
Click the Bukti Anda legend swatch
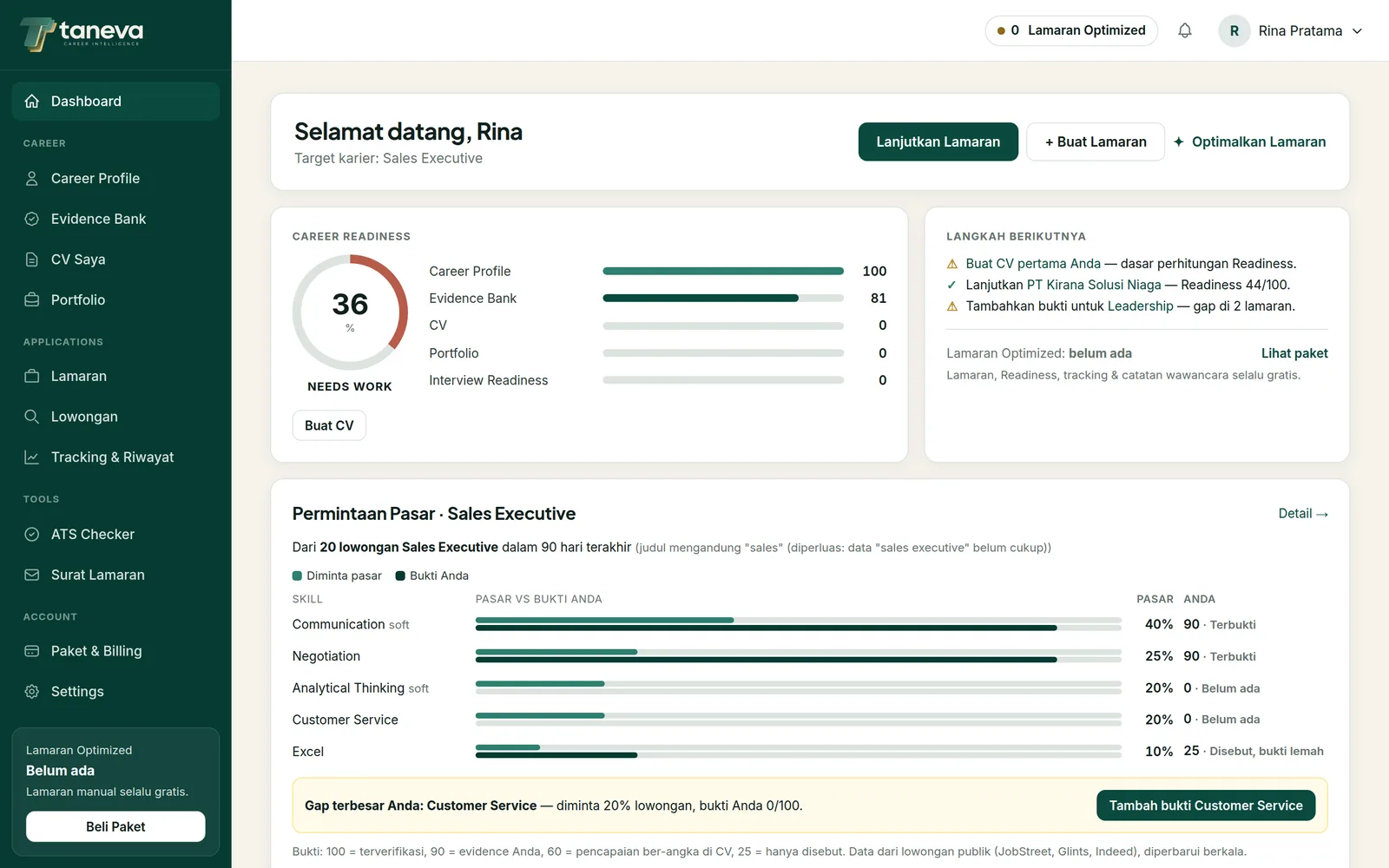coord(400,575)
